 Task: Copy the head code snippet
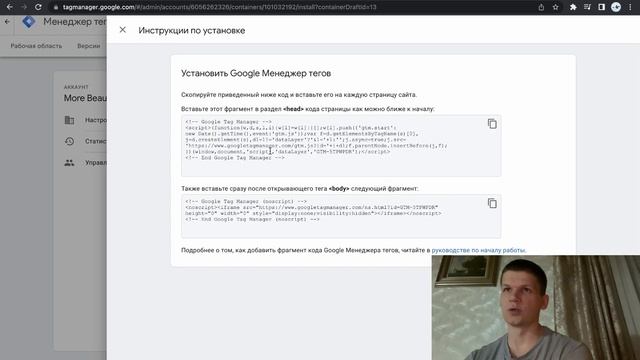tap(492, 124)
